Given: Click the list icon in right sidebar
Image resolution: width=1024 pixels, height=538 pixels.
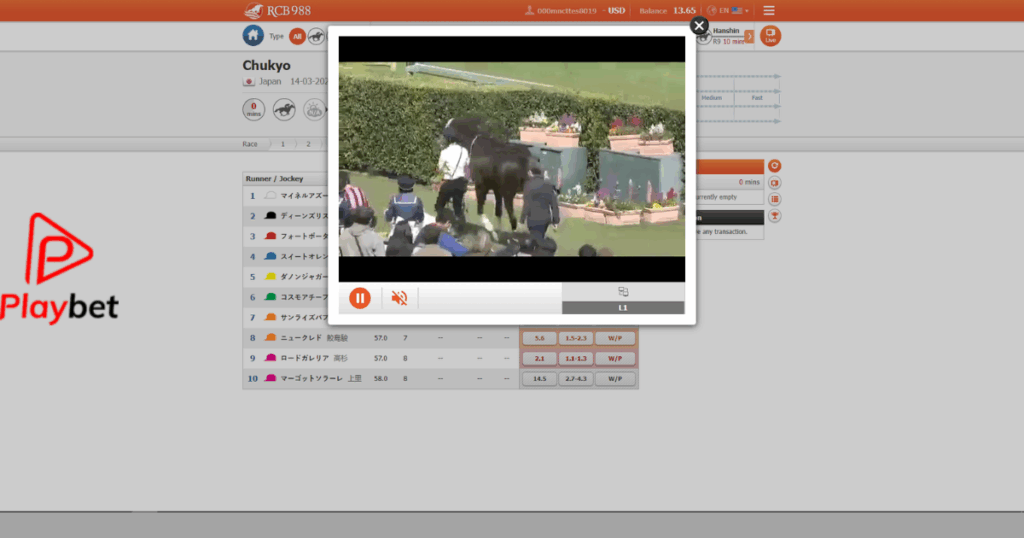Looking at the screenshot, I should coord(774,199).
